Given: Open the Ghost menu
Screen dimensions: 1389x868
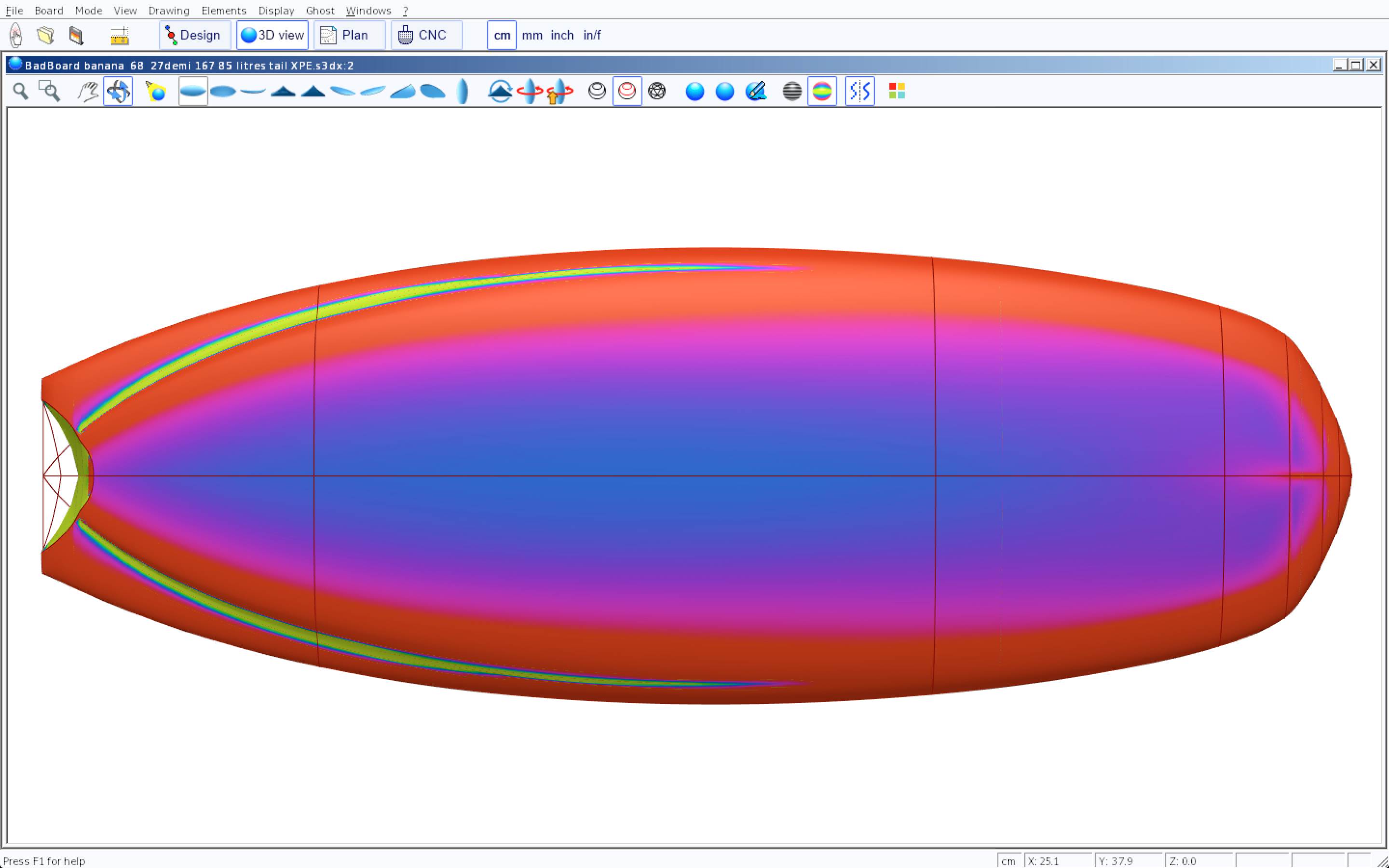Looking at the screenshot, I should [x=320, y=10].
